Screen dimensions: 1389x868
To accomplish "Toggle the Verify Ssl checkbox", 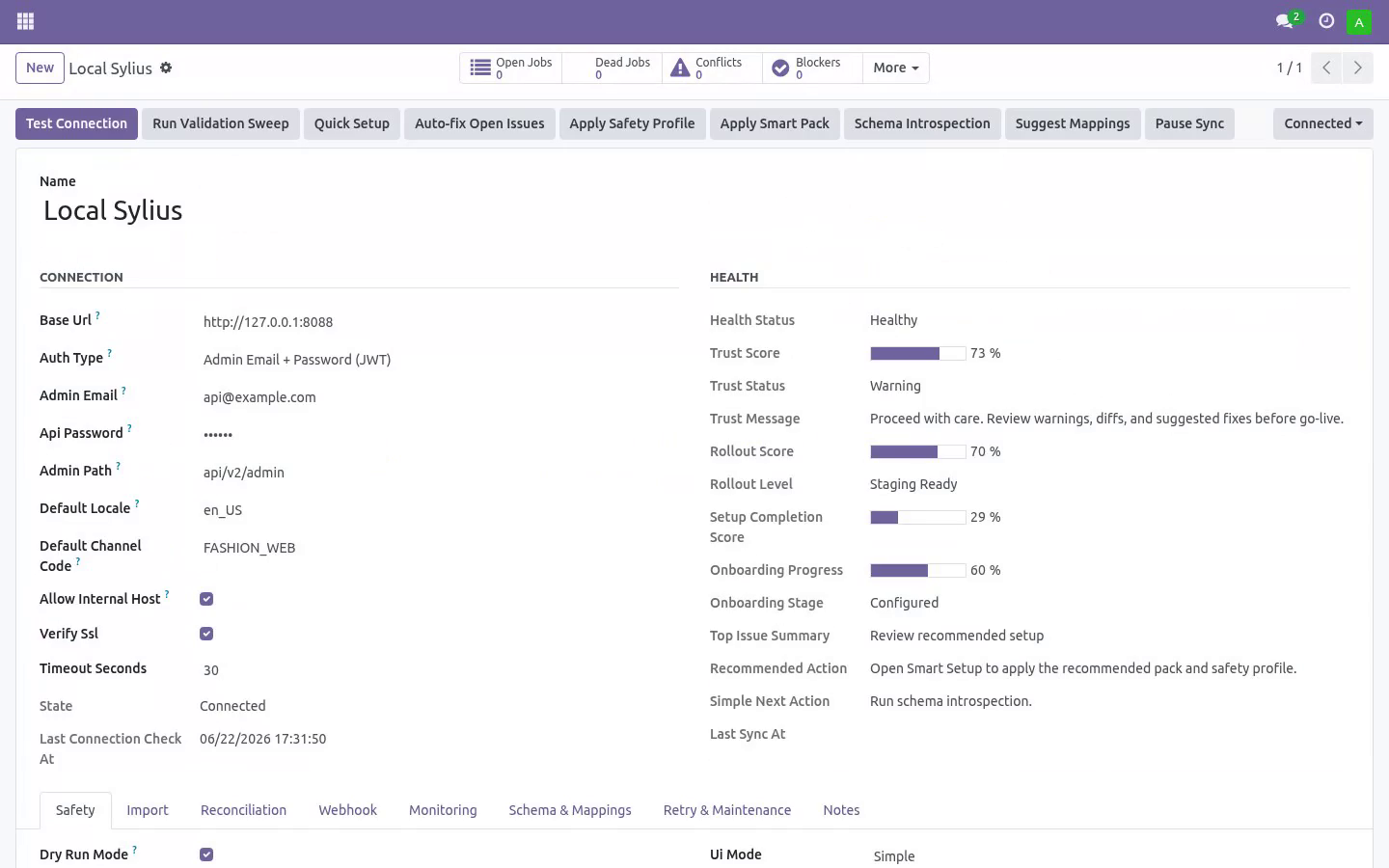I will click(x=206, y=634).
